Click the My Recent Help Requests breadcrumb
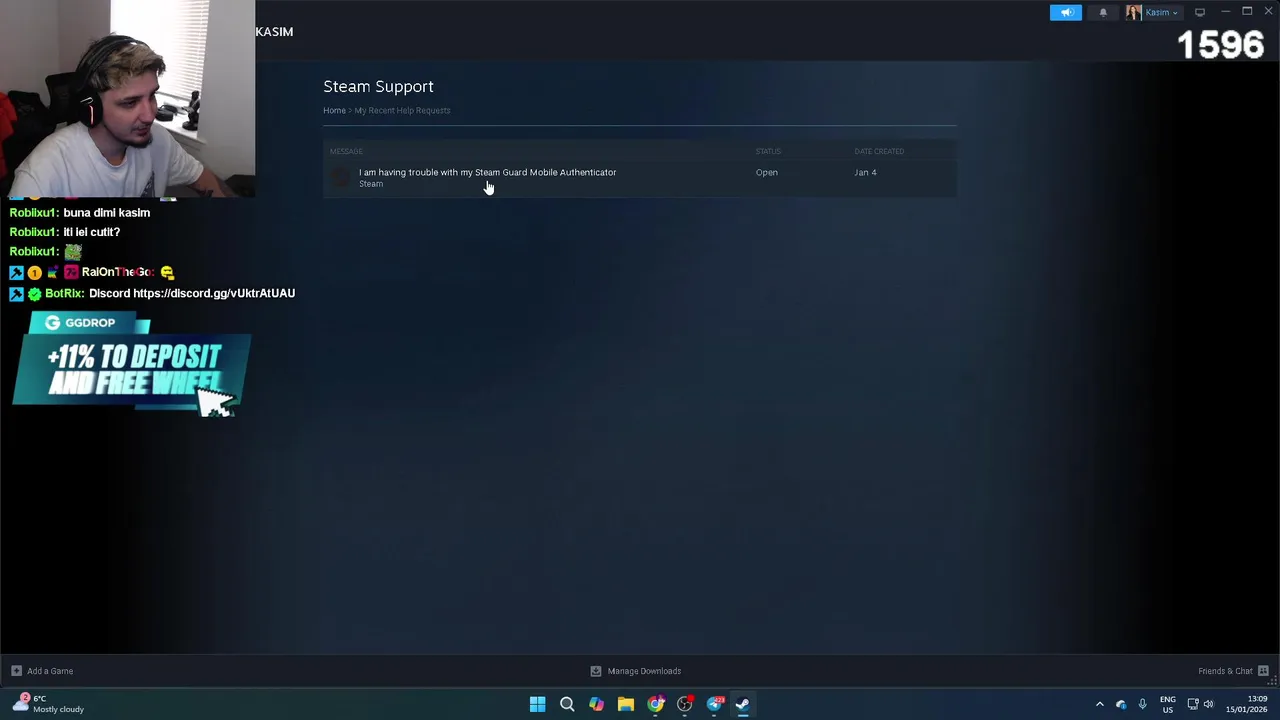Image resolution: width=1280 pixels, height=720 pixels. pyautogui.click(x=402, y=110)
